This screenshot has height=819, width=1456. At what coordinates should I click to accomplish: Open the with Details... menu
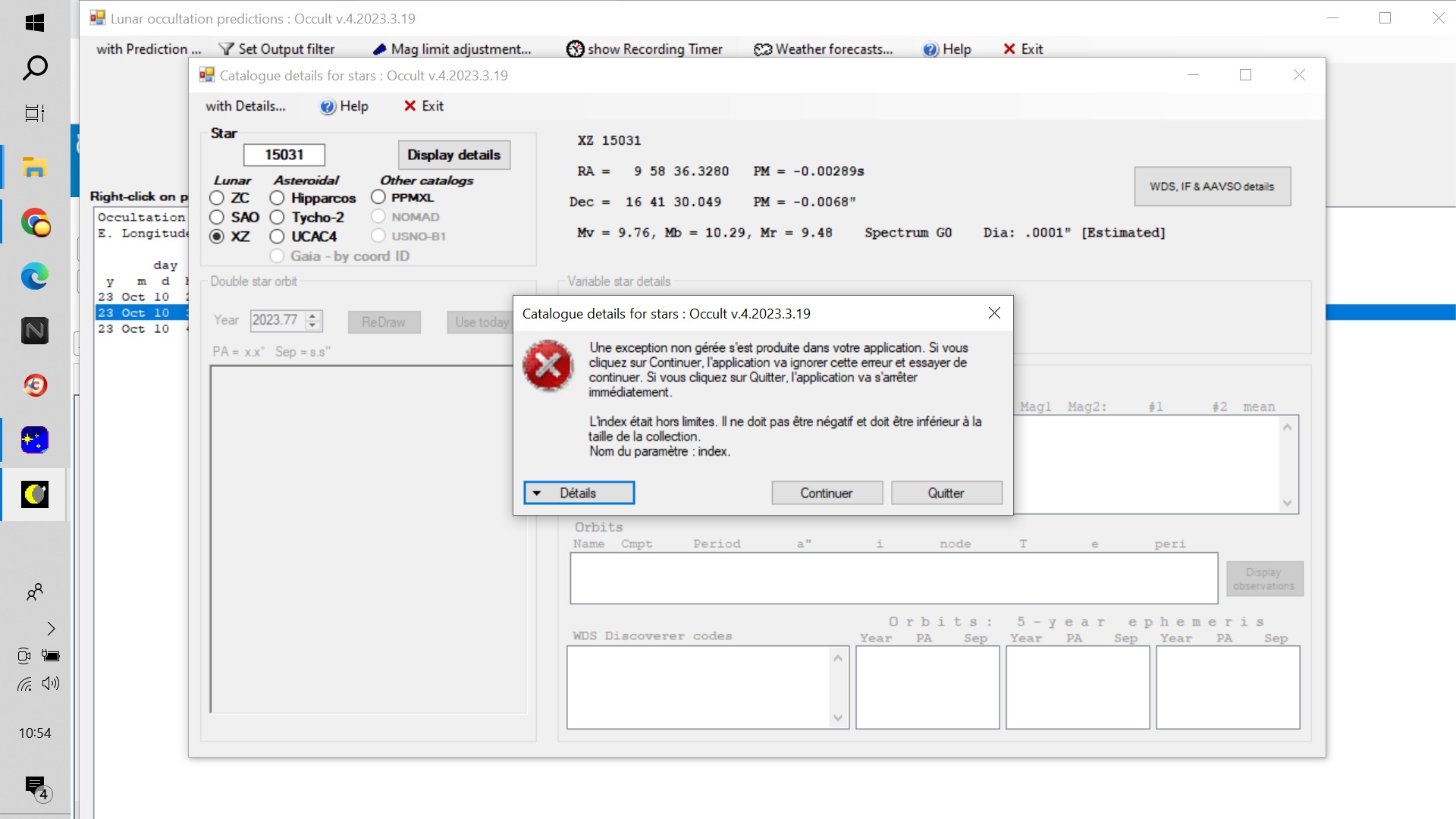[245, 106]
